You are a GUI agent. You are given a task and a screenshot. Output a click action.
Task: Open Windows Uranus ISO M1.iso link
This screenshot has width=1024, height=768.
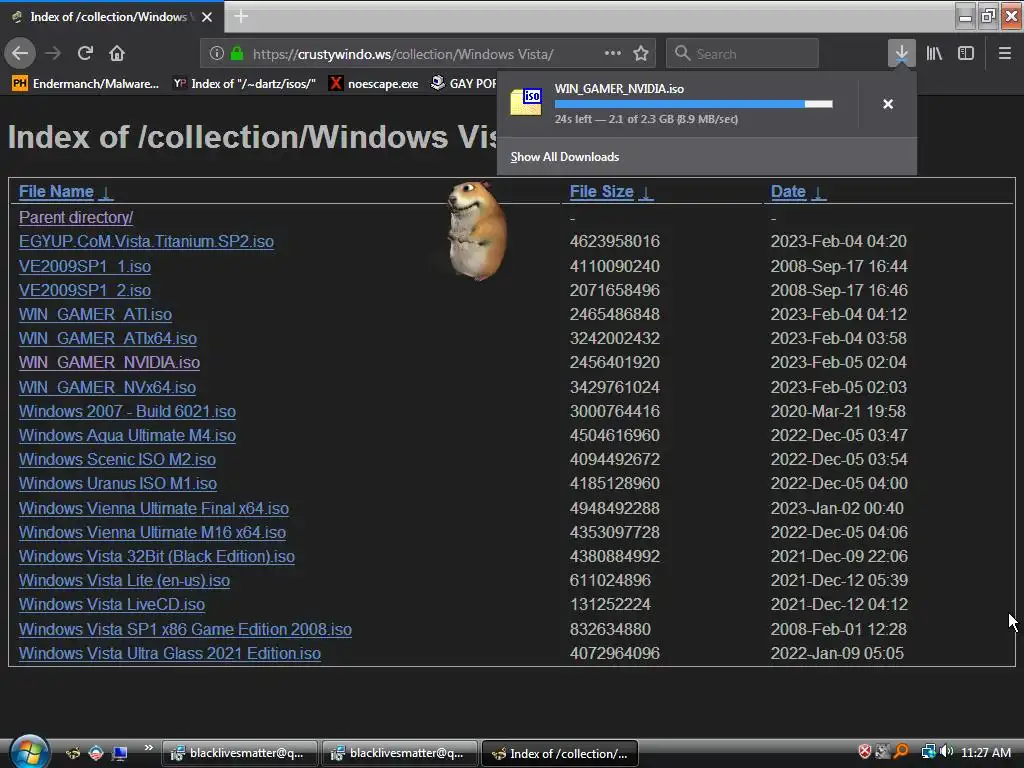[x=118, y=484]
